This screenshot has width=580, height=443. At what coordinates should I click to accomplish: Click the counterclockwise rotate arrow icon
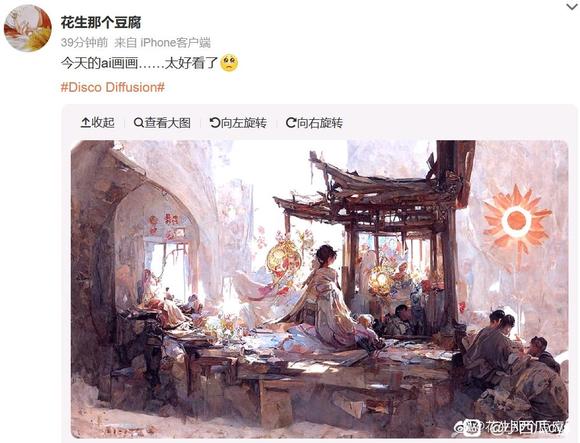215,122
